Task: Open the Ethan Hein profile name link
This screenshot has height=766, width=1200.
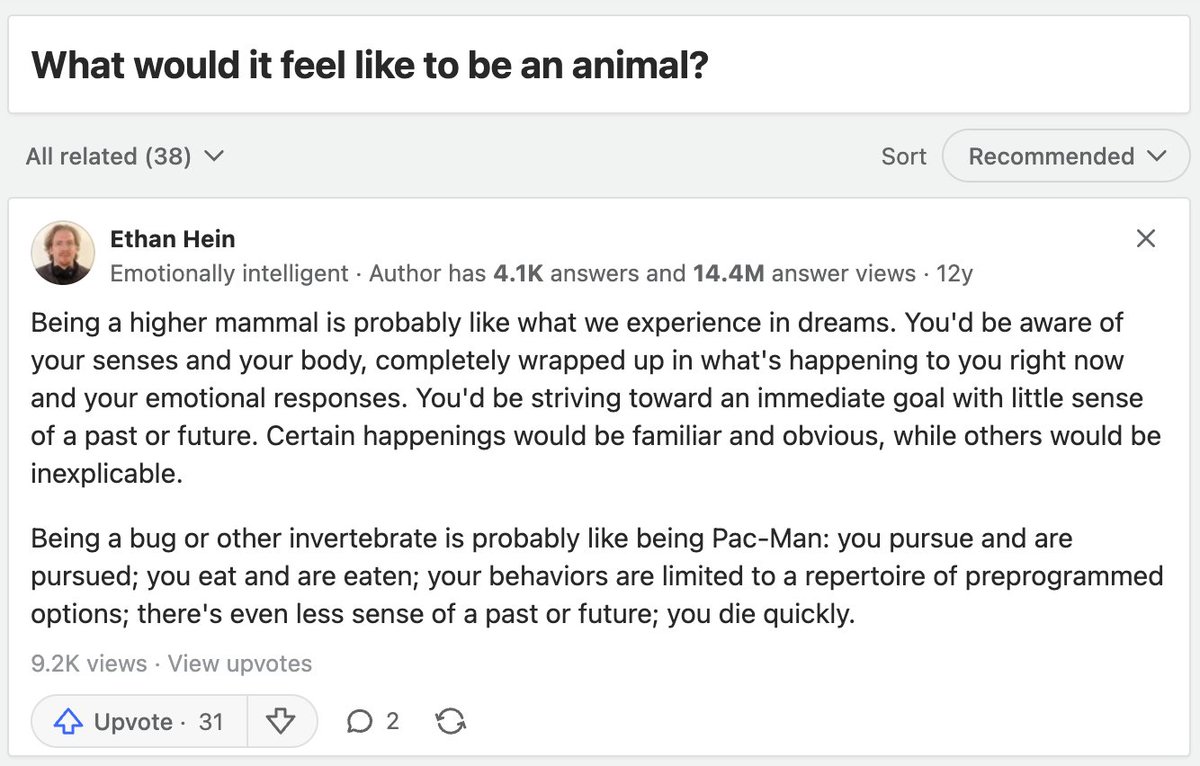Action: (x=172, y=239)
